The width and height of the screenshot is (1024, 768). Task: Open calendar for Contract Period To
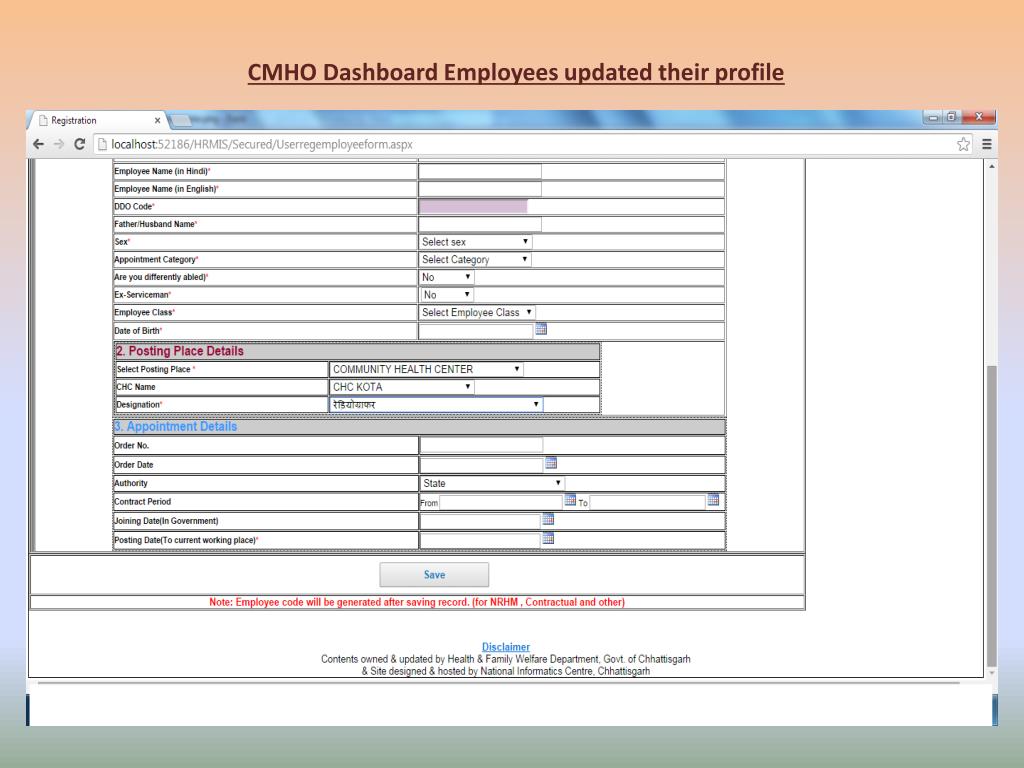(713, 500)
